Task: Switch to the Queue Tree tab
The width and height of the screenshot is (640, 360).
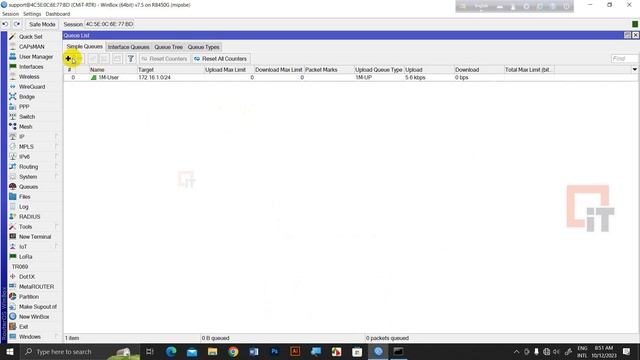Action: point(168,47)
